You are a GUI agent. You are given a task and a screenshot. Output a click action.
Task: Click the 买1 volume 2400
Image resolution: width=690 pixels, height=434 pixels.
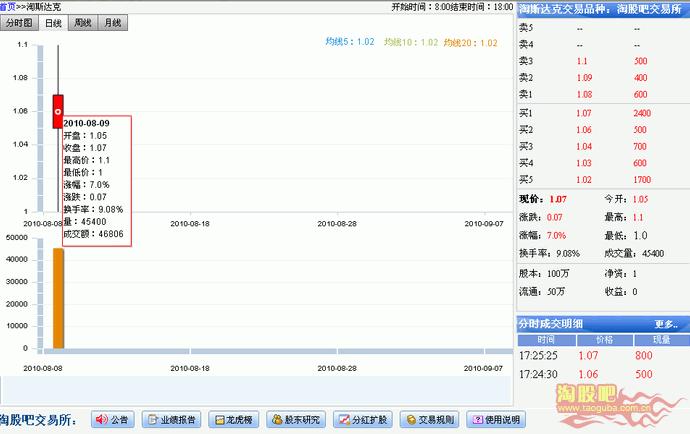642,113
